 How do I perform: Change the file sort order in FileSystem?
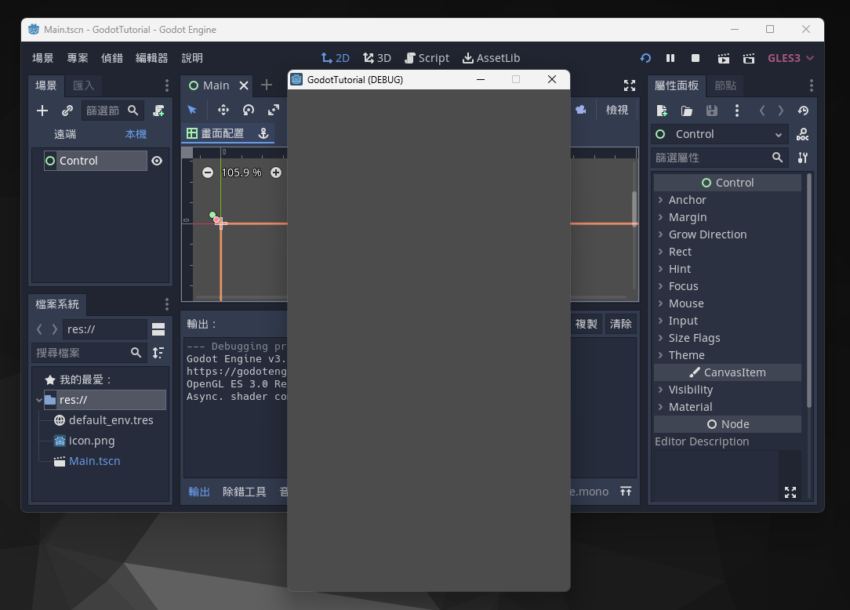[158, 353]
